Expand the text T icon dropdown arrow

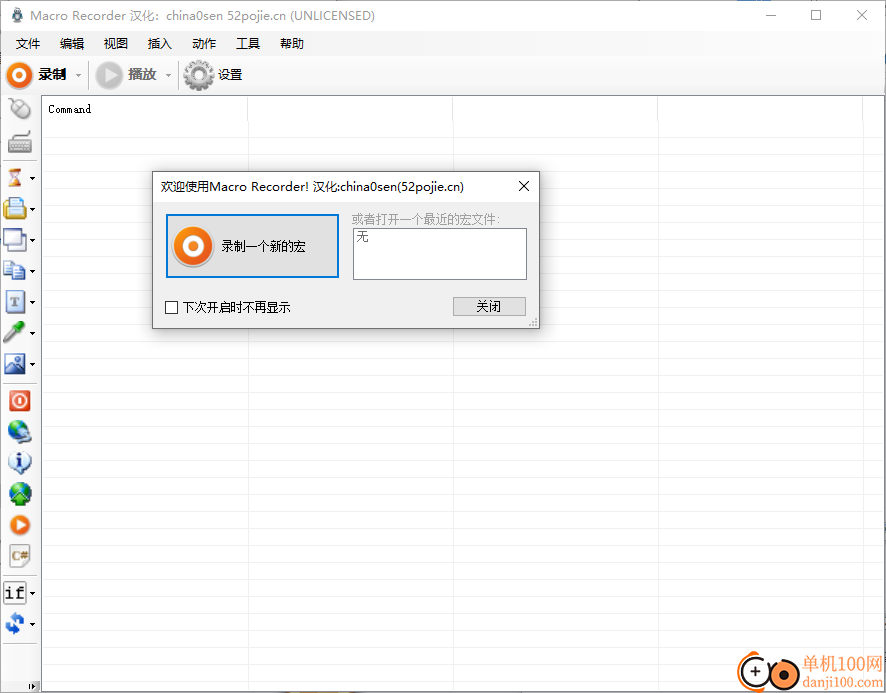33,303
